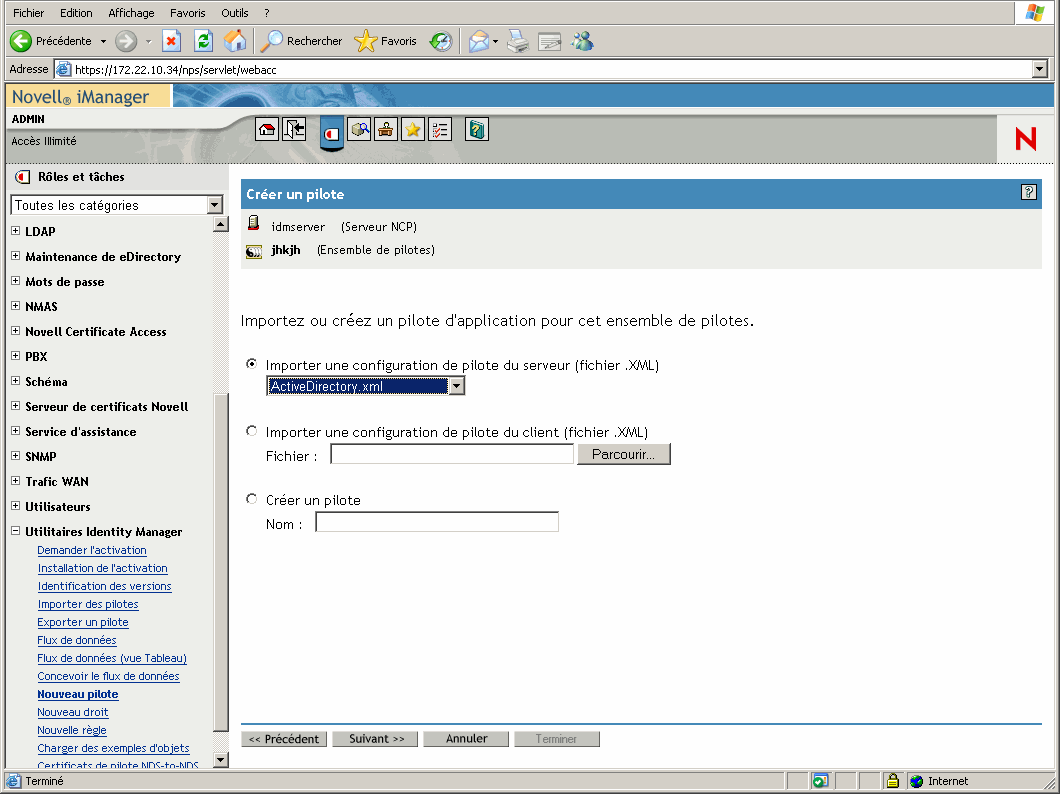Select 'Importer une configuration de pilote du serveur'
Viewport: 1060px width, 794px height.
(x=251, y=364)
